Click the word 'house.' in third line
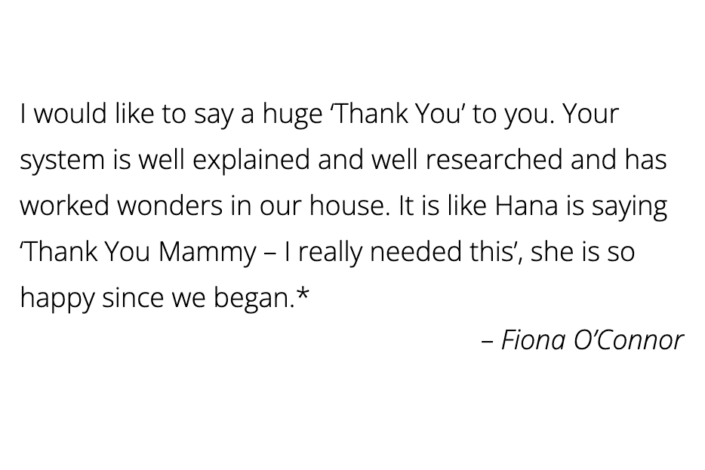Image resolution: width=705 pixels, height=470 pixels. tap(350, 206)
